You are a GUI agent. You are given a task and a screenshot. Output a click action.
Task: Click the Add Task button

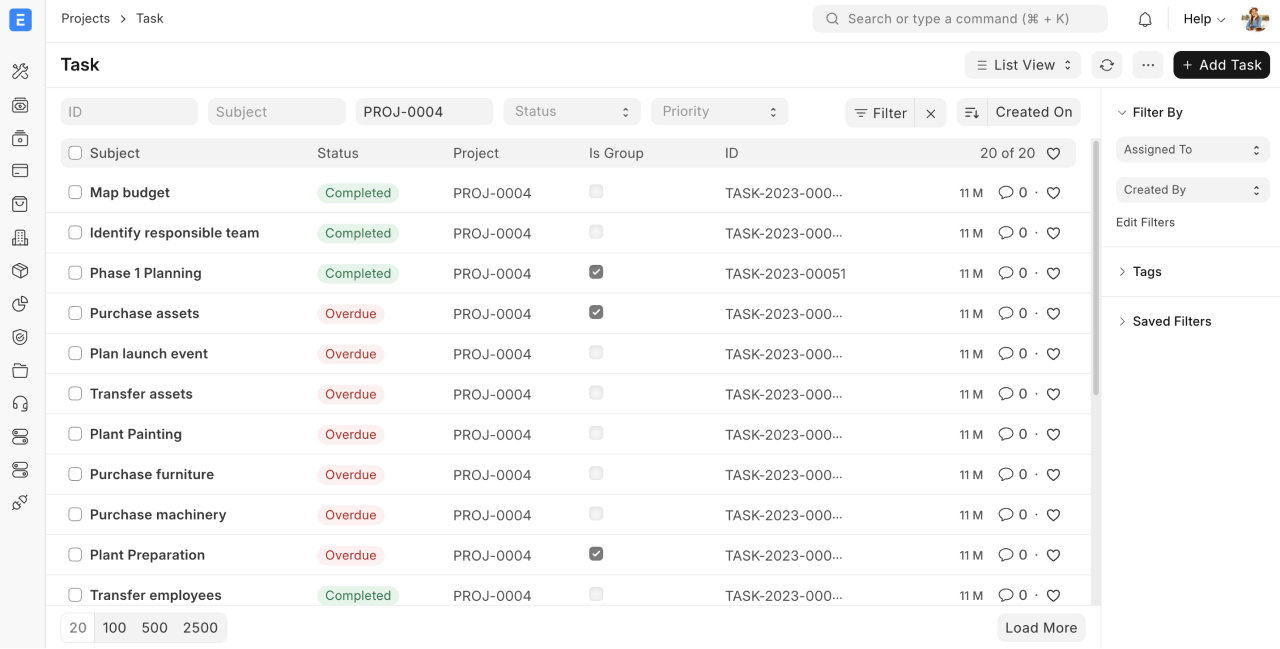tap(1221, 65)
